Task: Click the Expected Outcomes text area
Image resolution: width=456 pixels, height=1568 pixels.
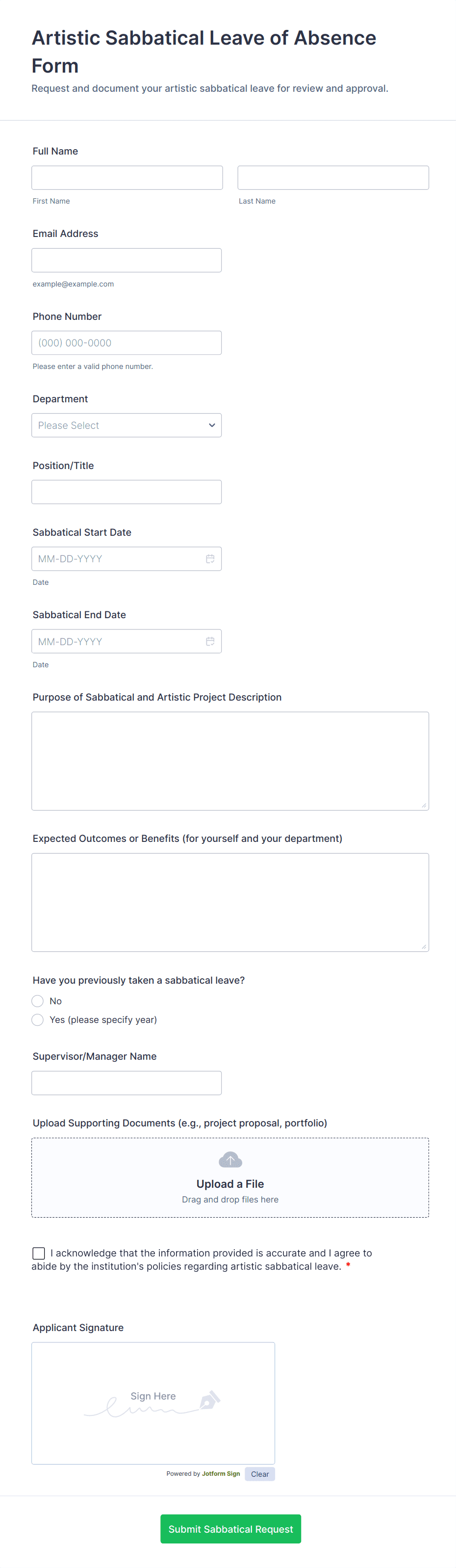Action: (x=230, y=902)
